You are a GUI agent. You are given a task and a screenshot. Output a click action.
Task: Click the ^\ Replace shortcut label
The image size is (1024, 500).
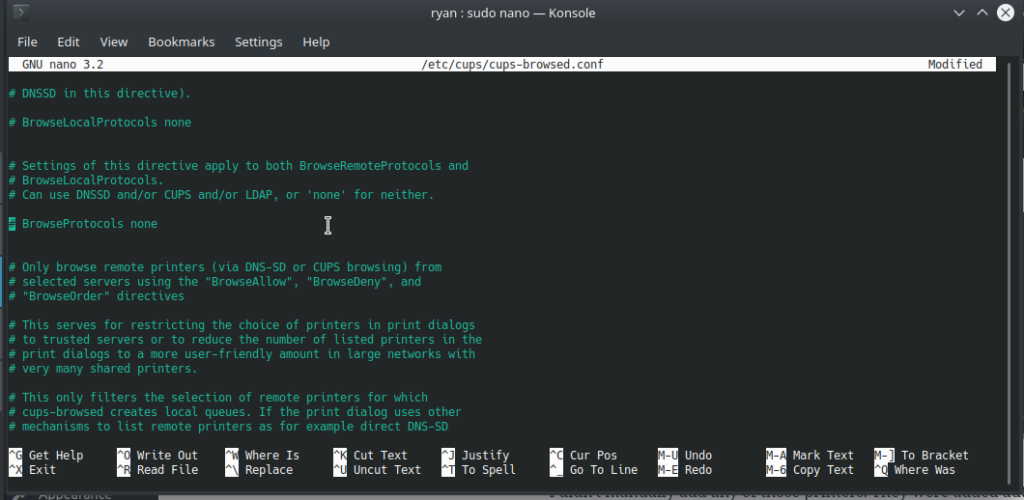259,470
